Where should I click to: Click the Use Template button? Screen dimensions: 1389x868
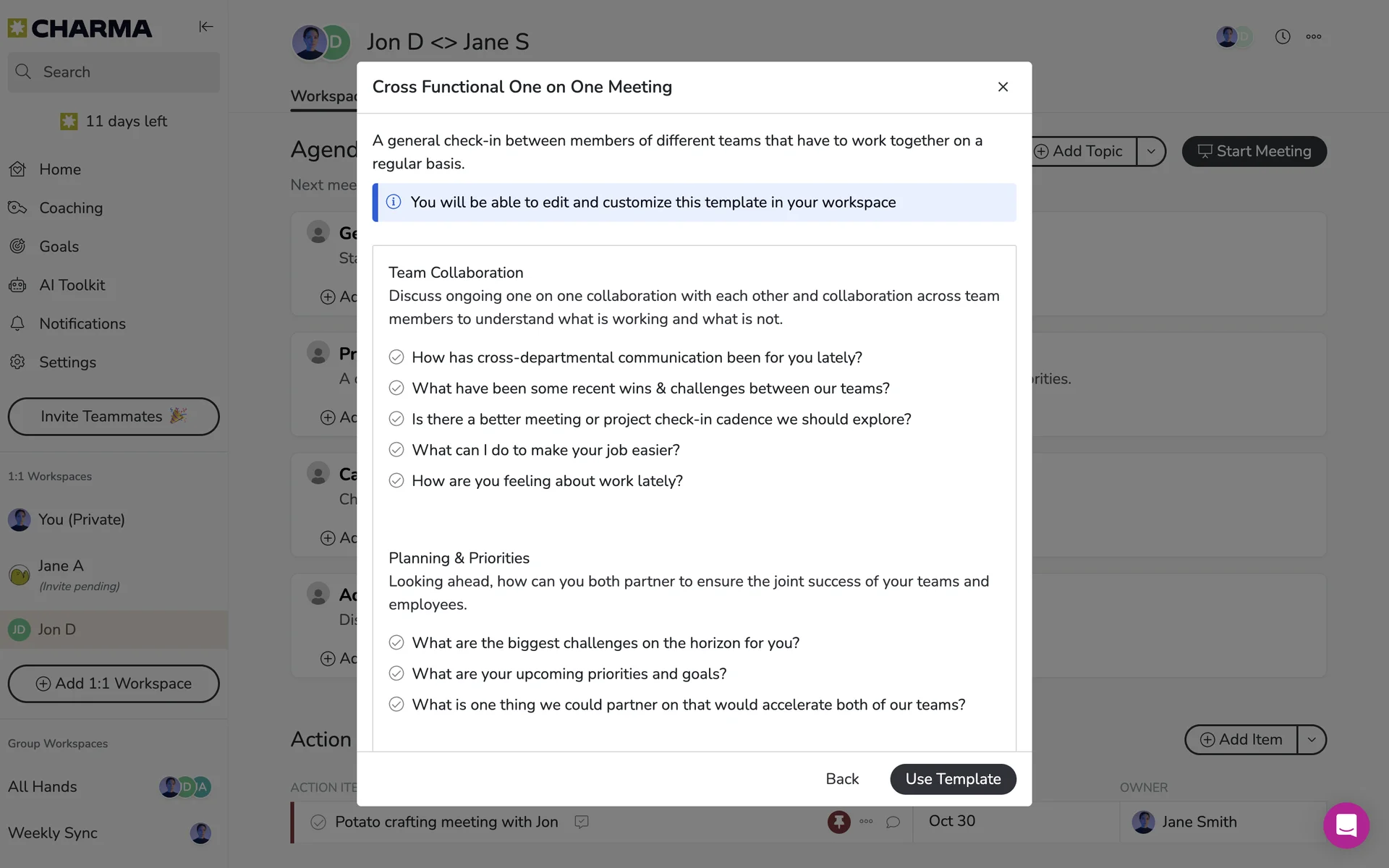pyautogui.click(x=953, y=779)
